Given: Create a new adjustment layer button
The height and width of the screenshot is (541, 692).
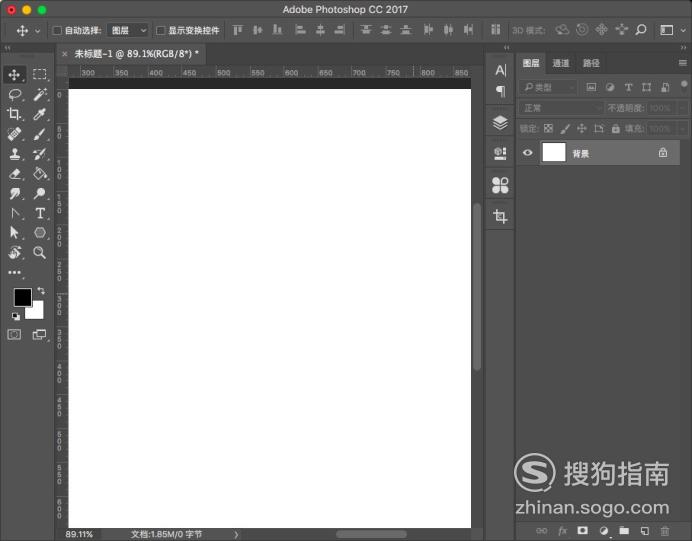Looking at the screenshot, I should pyautogui.click(x=603, y=530).
